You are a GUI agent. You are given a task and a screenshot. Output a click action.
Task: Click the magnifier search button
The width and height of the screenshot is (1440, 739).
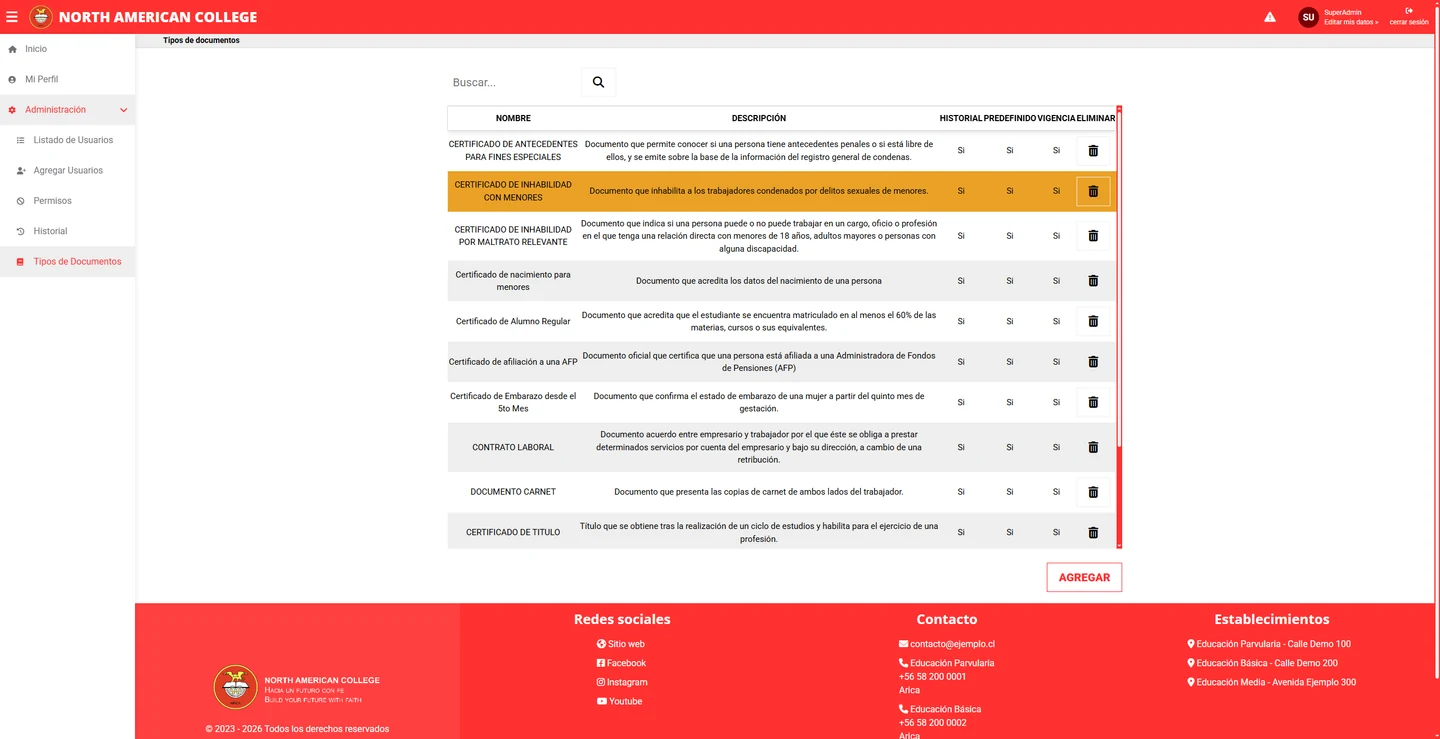click(x=598, y=82)
